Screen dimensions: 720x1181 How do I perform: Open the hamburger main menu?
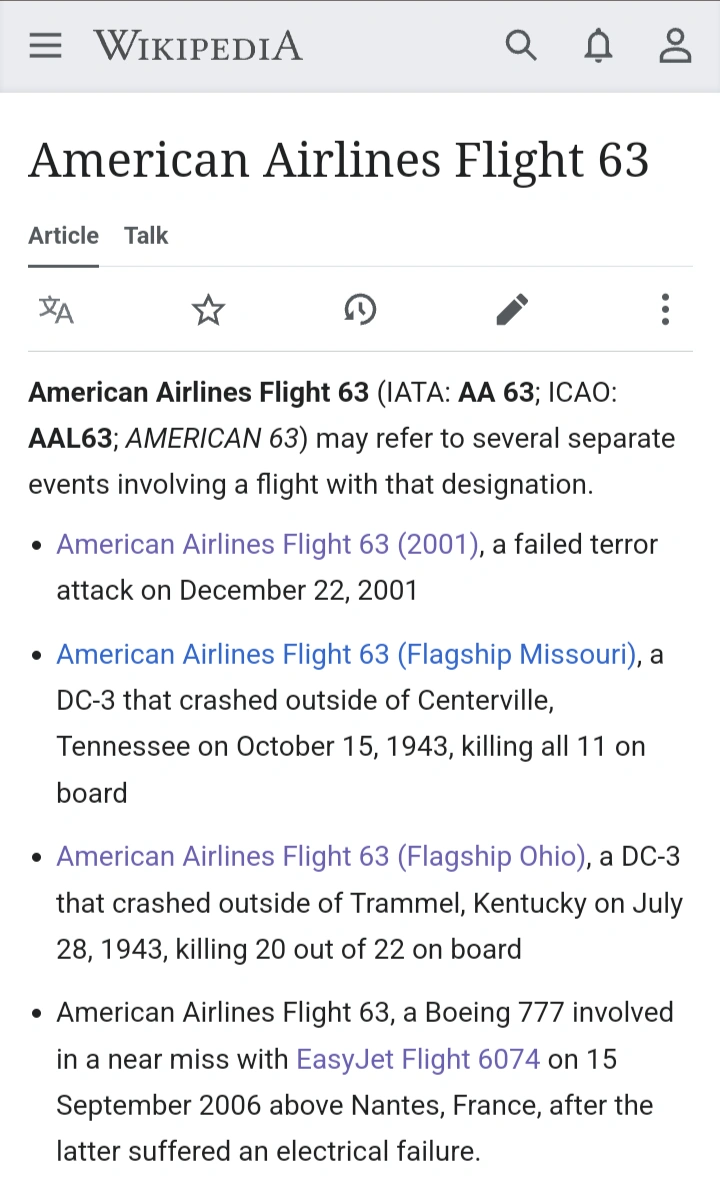pos(45,46)
